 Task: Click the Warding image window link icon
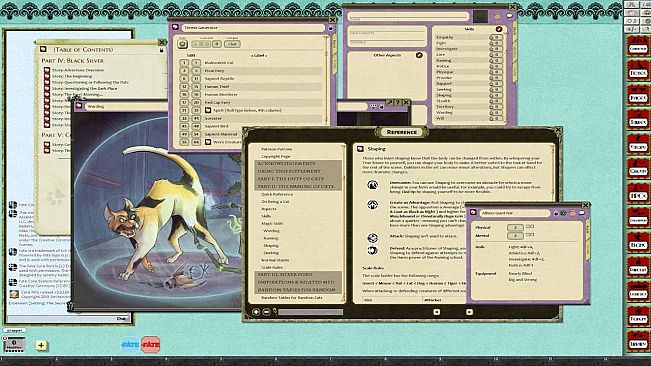tap(78, 106)
